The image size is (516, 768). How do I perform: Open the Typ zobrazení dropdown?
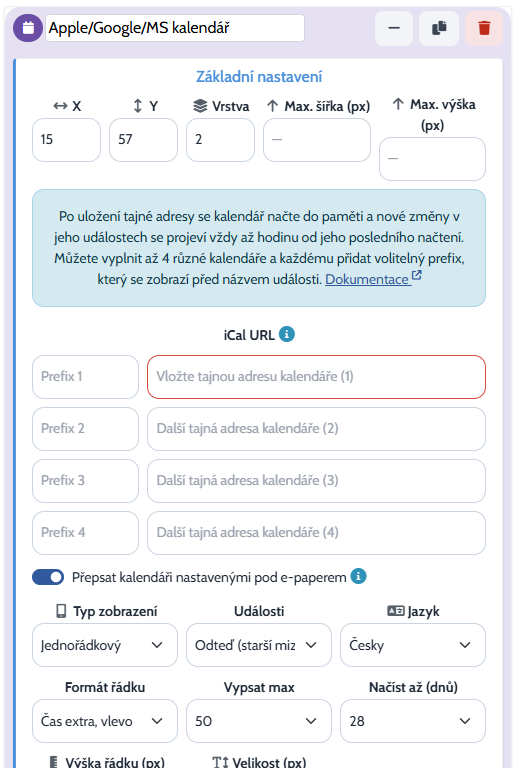point(105,645)
